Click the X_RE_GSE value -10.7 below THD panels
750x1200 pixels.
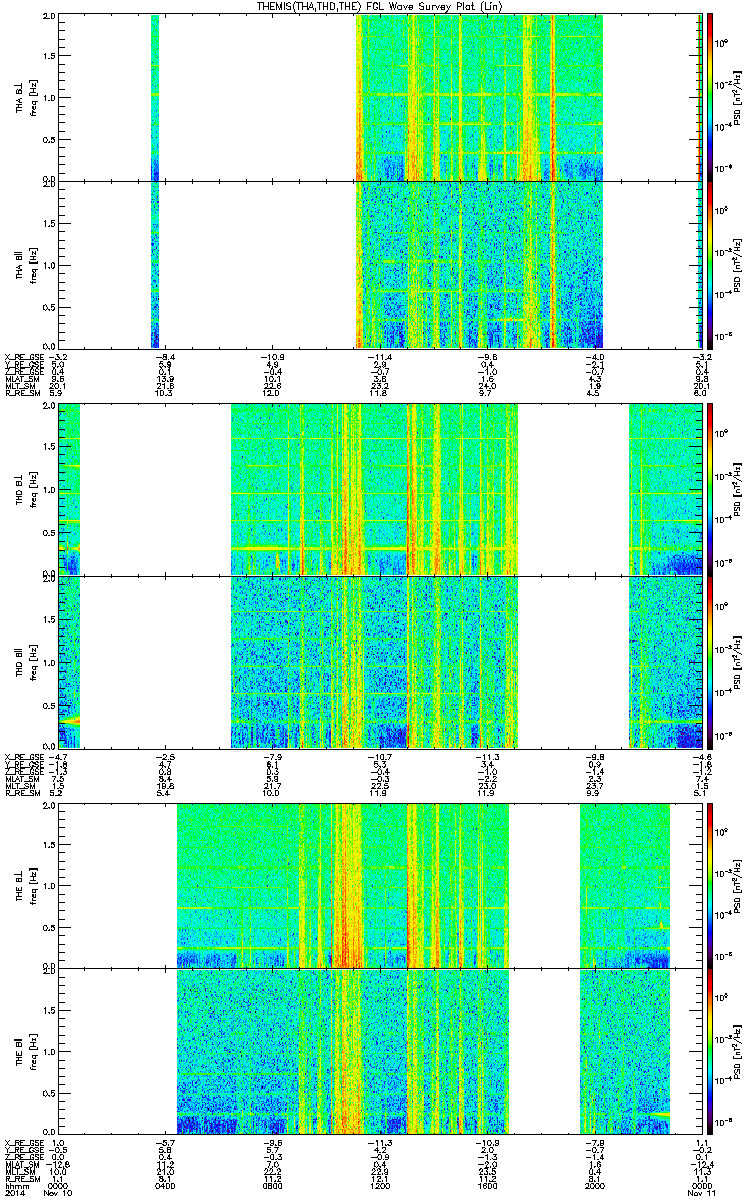[x=378, y=756]
